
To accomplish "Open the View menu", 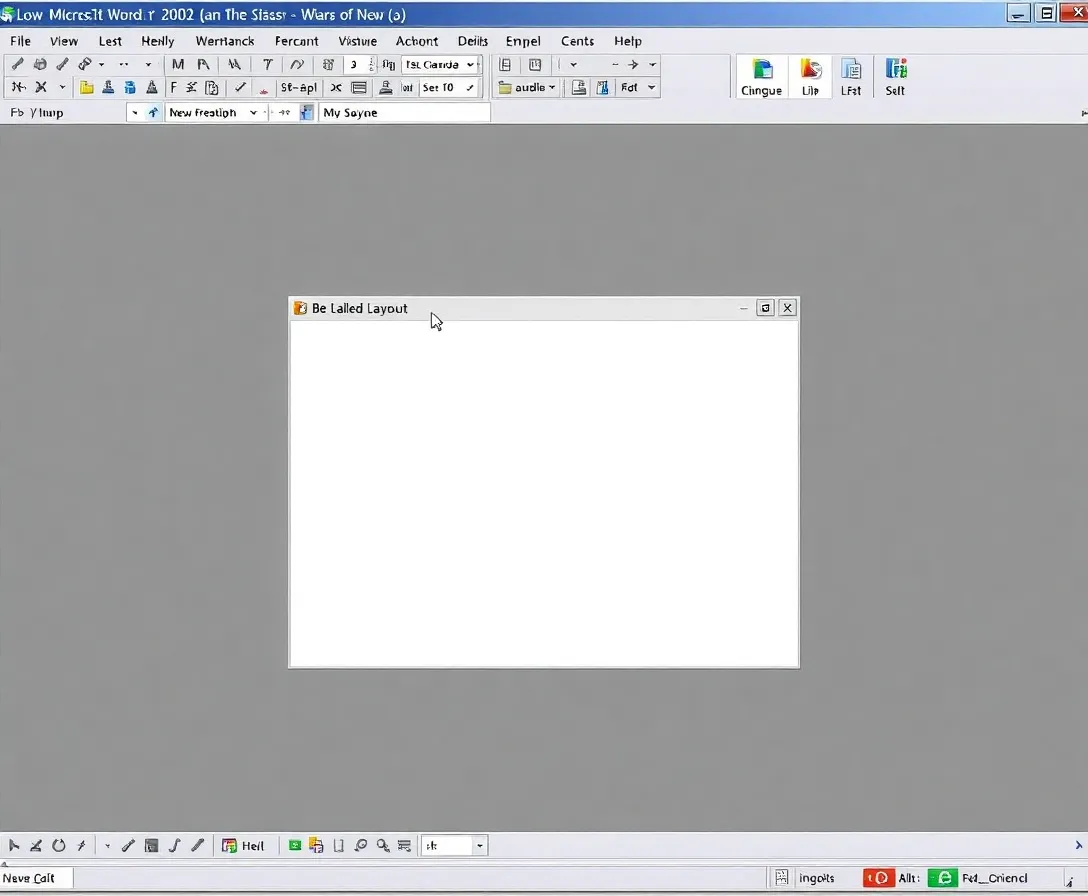I will pos(63,41).
